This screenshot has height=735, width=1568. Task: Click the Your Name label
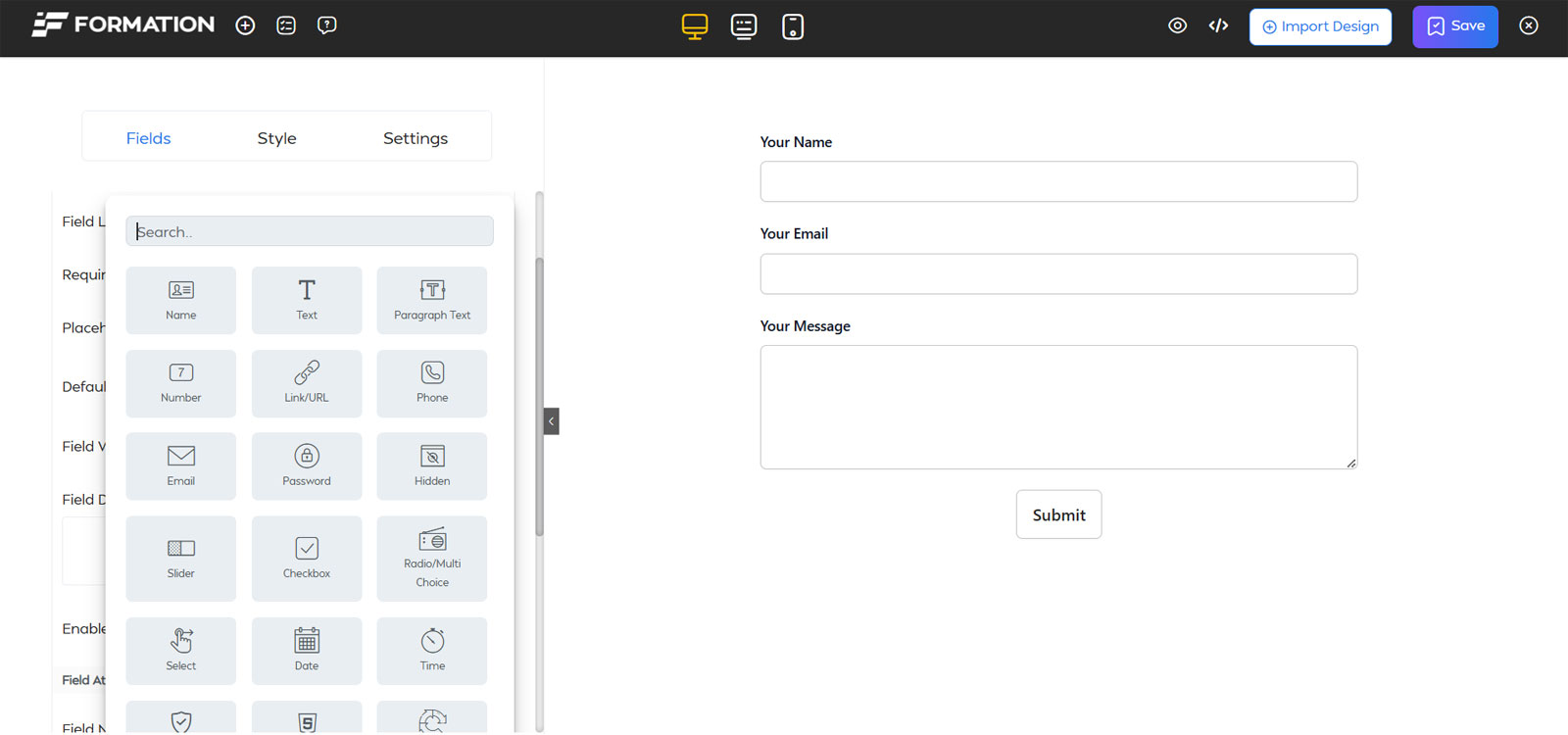(x=796, y=142)
